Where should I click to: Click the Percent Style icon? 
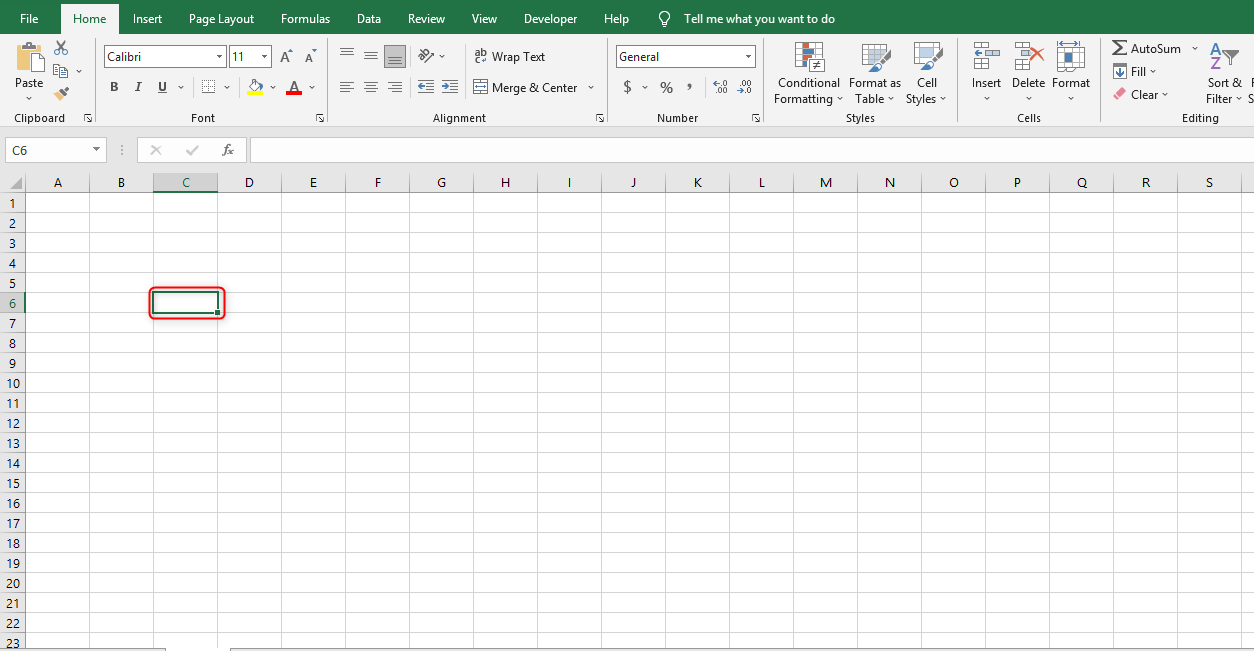tap(665, 87)
